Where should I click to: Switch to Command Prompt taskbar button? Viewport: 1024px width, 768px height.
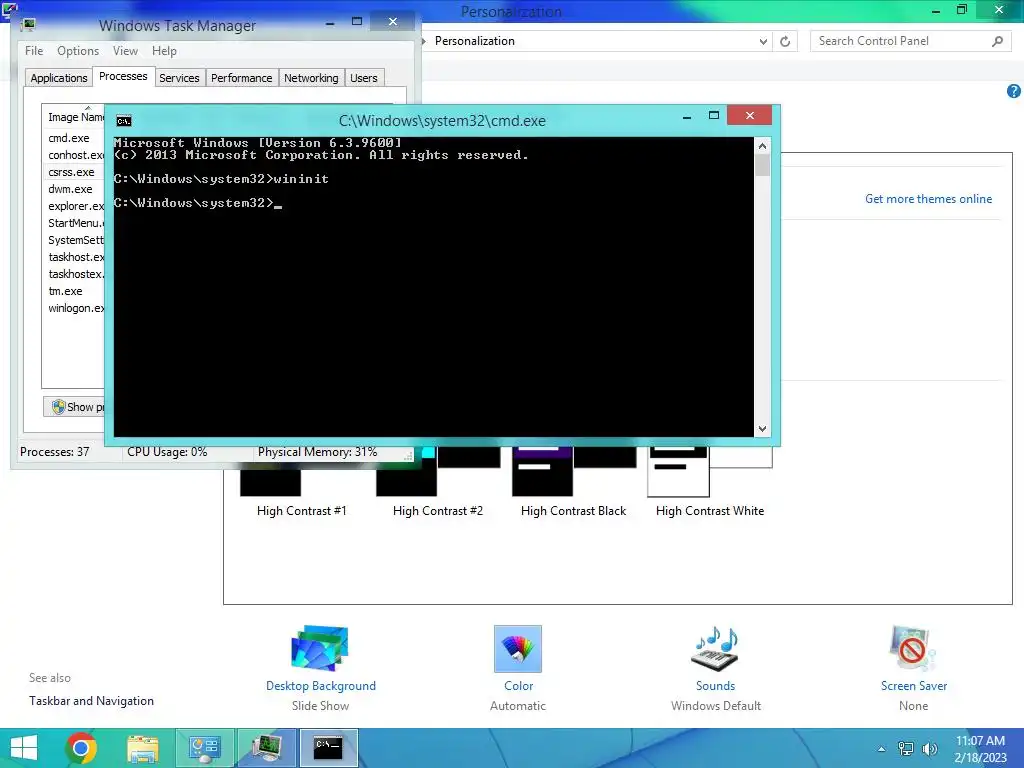(x=328, y=748)
